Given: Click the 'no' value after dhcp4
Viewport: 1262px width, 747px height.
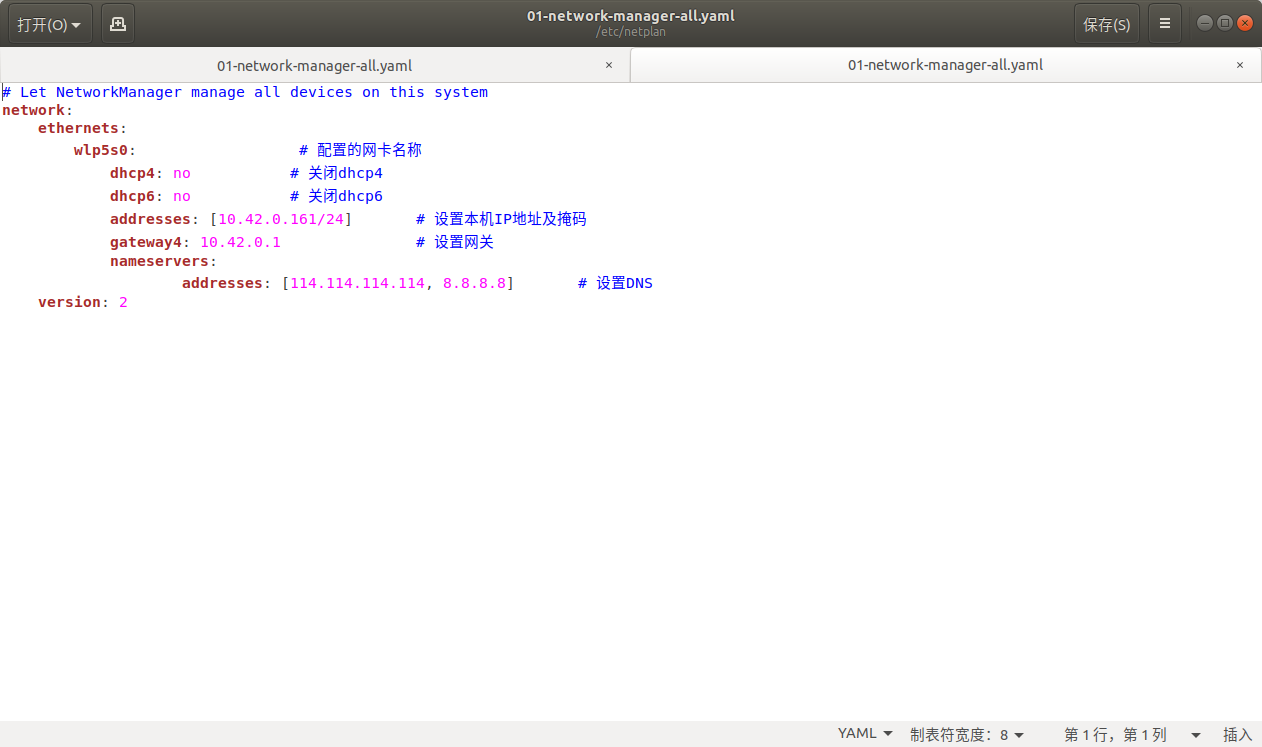Looking at the screenshot, I should coord(182,173).
